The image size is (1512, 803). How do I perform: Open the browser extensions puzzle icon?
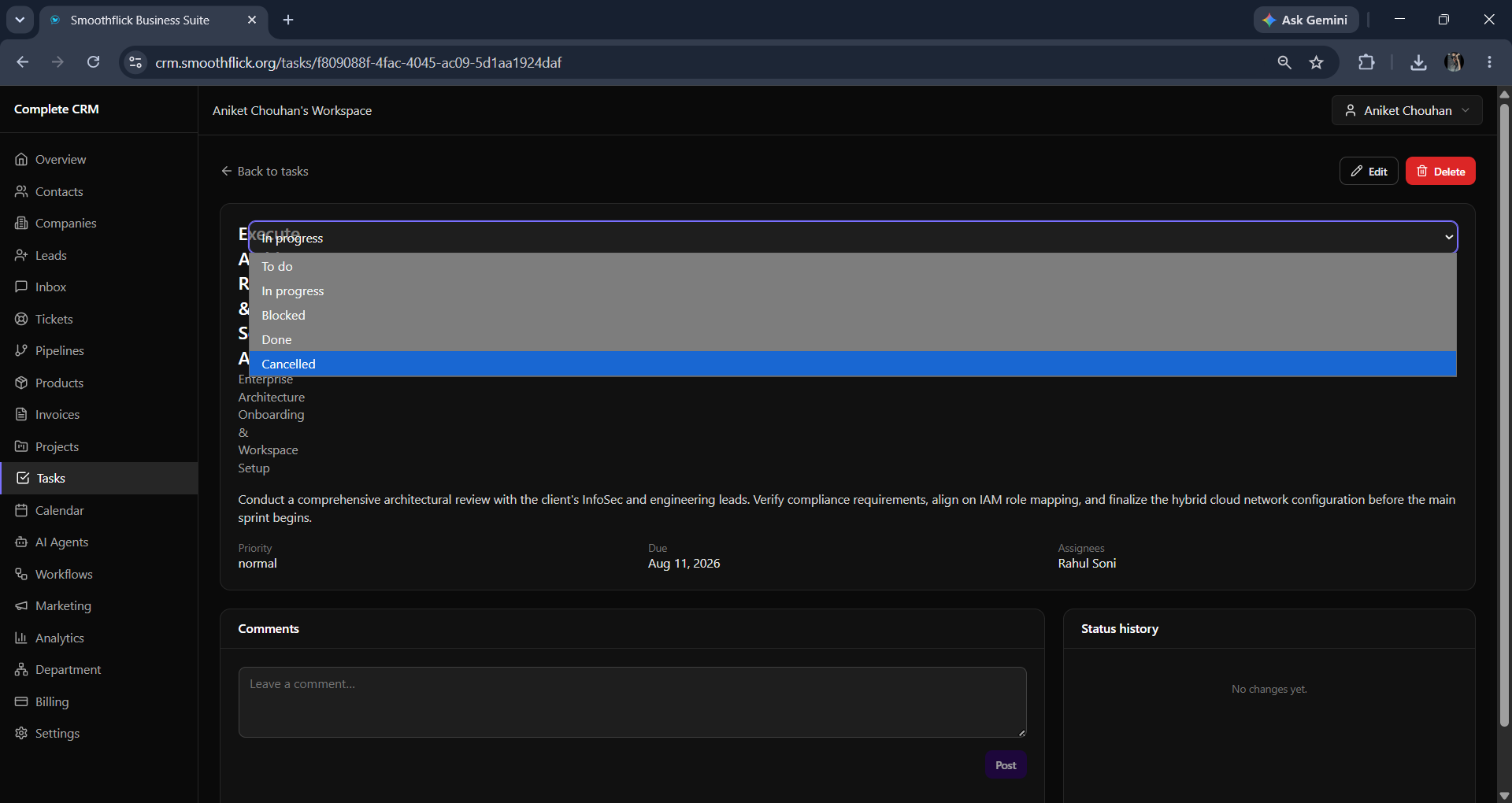click(x=1366, y=62)
